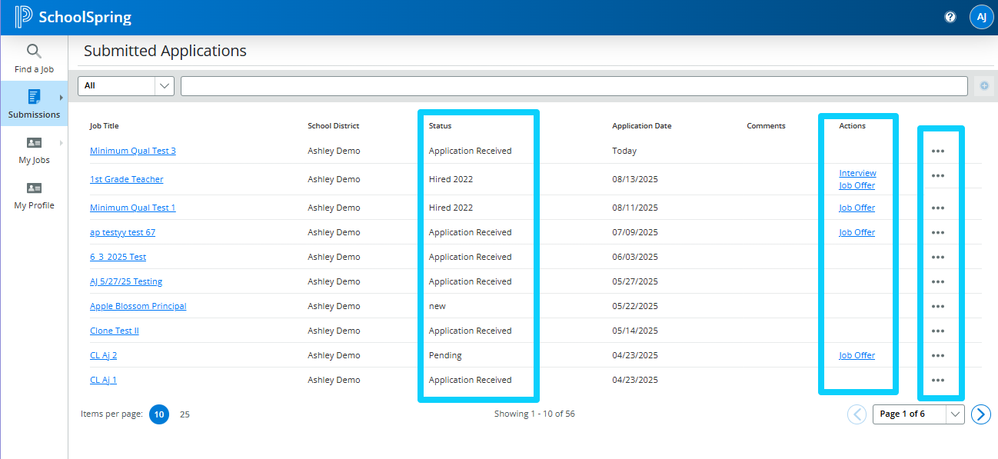This screenshot has width=998, height=459.
Task: Select the My Jobs sidebar icon
Action: click(34, 143)
